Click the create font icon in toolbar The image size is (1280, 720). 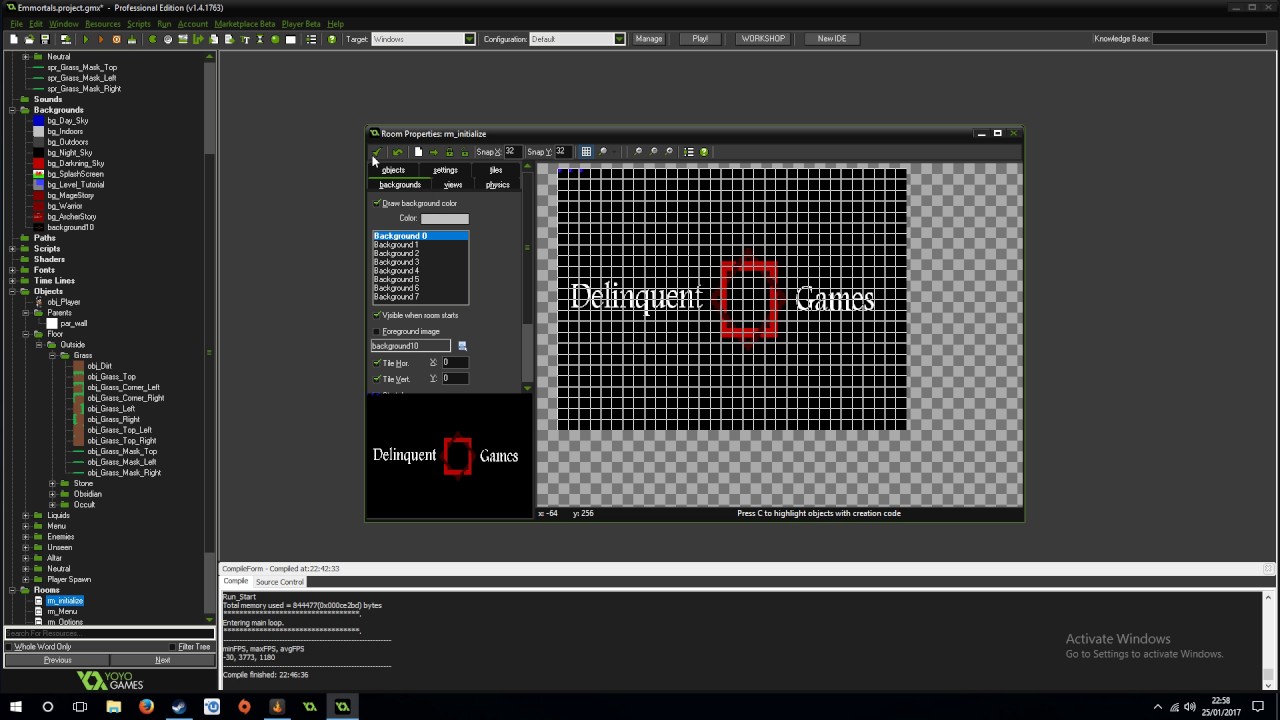244,39
